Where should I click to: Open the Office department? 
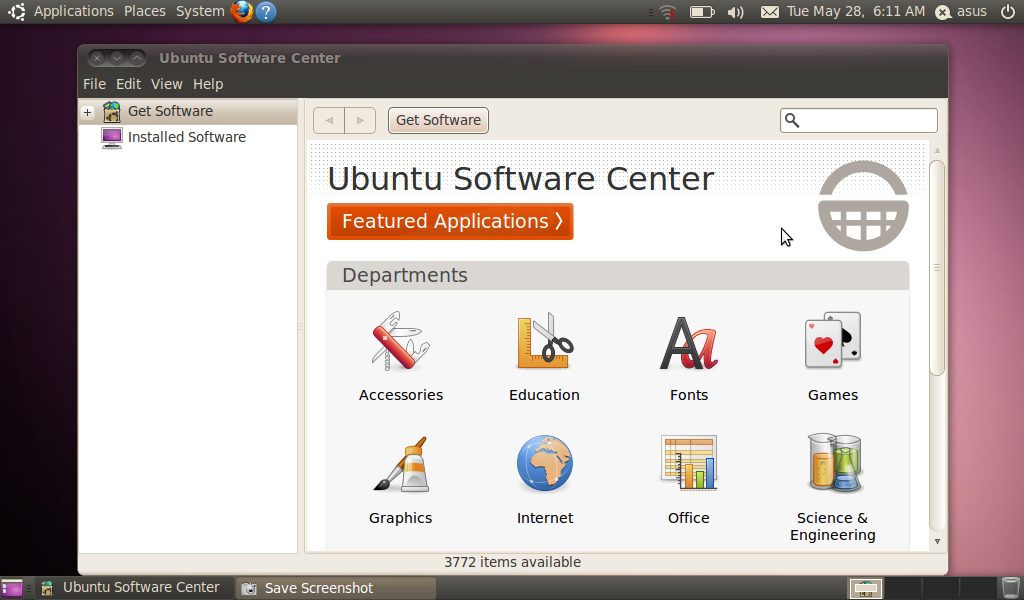coord(688,481)
